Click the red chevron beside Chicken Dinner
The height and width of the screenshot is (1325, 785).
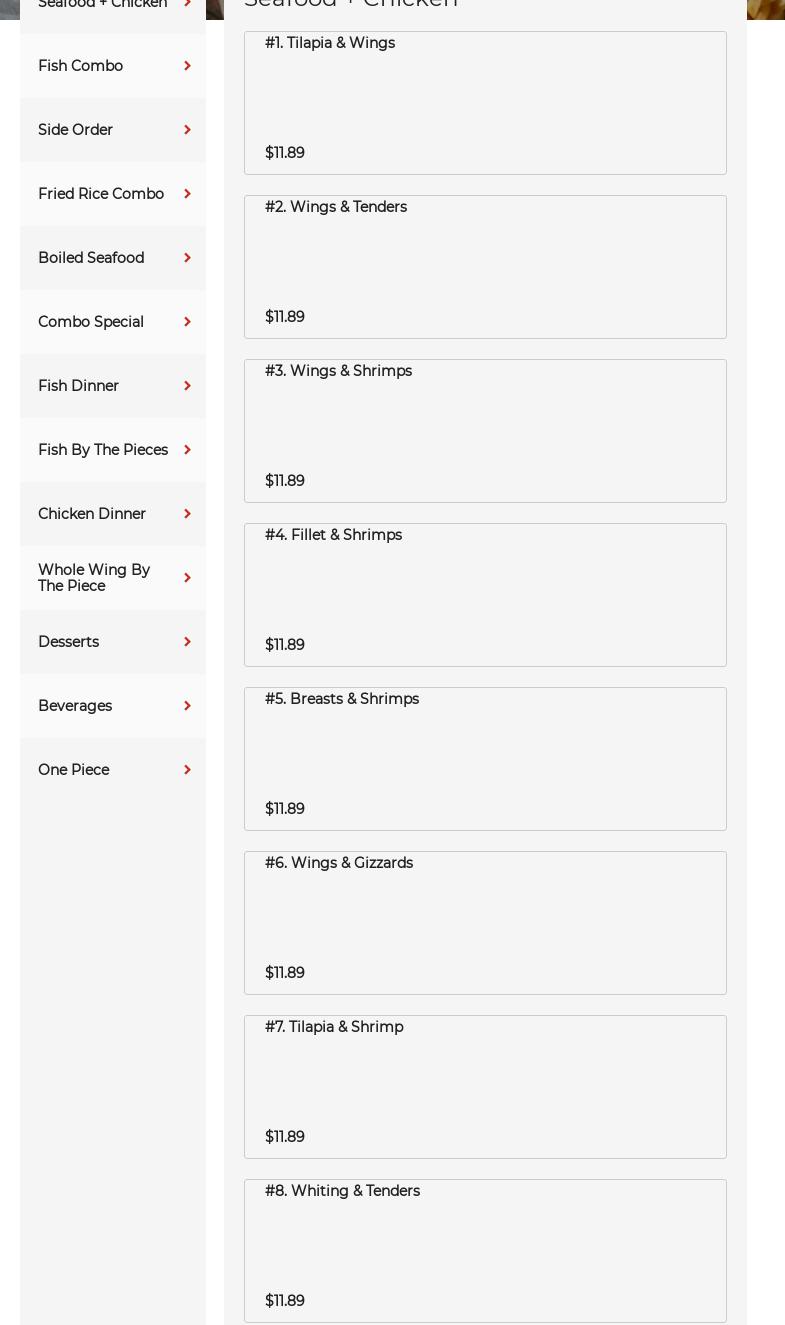click(187, 514)
